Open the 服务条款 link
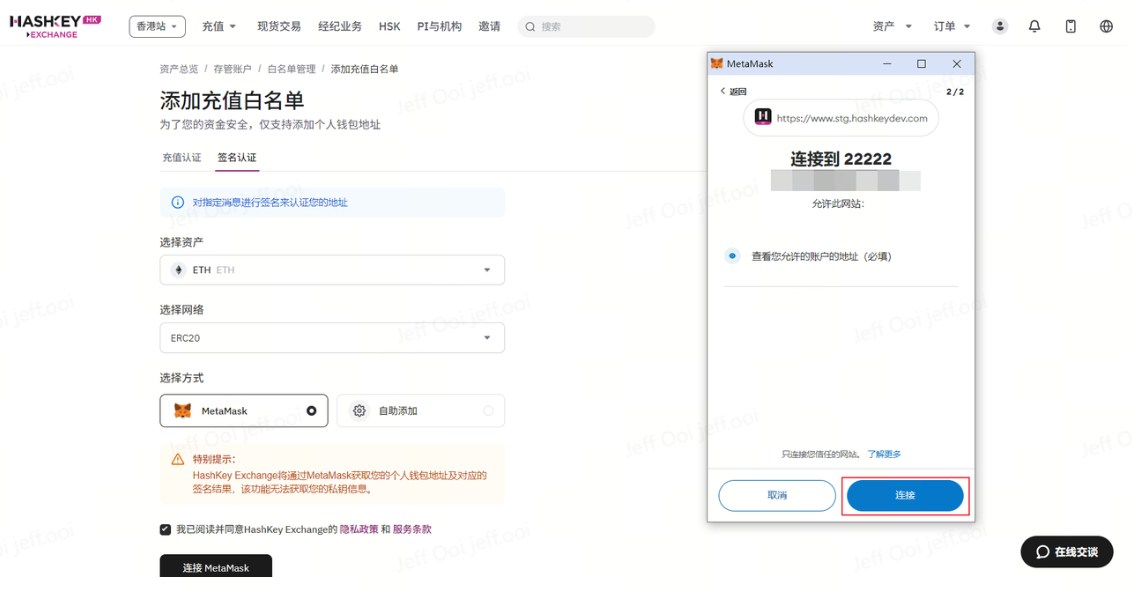 [x=412, y=529]
